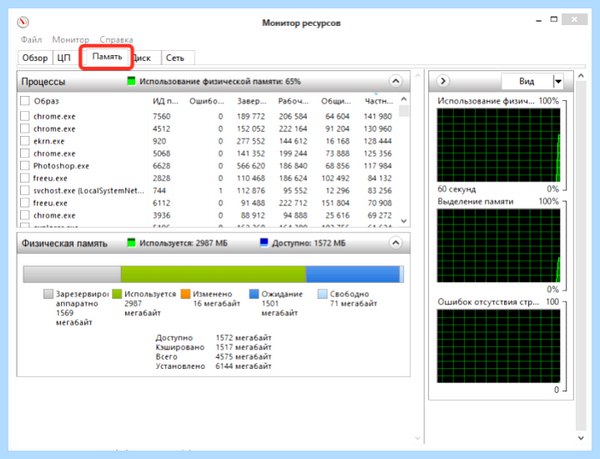Switch to the Сеть tab
Screen dimensions: 600x459
(178, 58)
